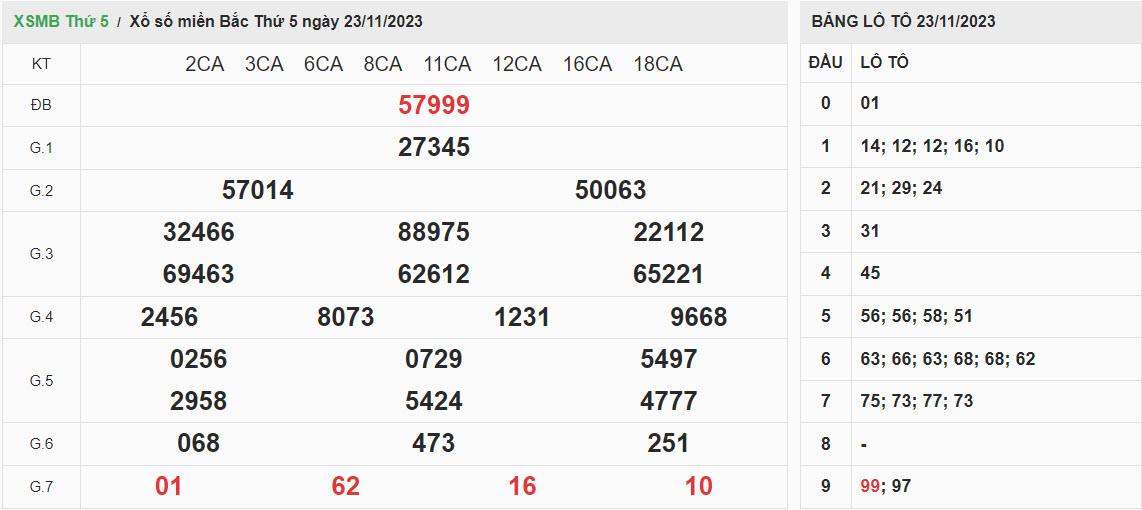Screen dimensions: 1142x510
Task: Select G.2 prize number 50063
Action: (610, 190)
